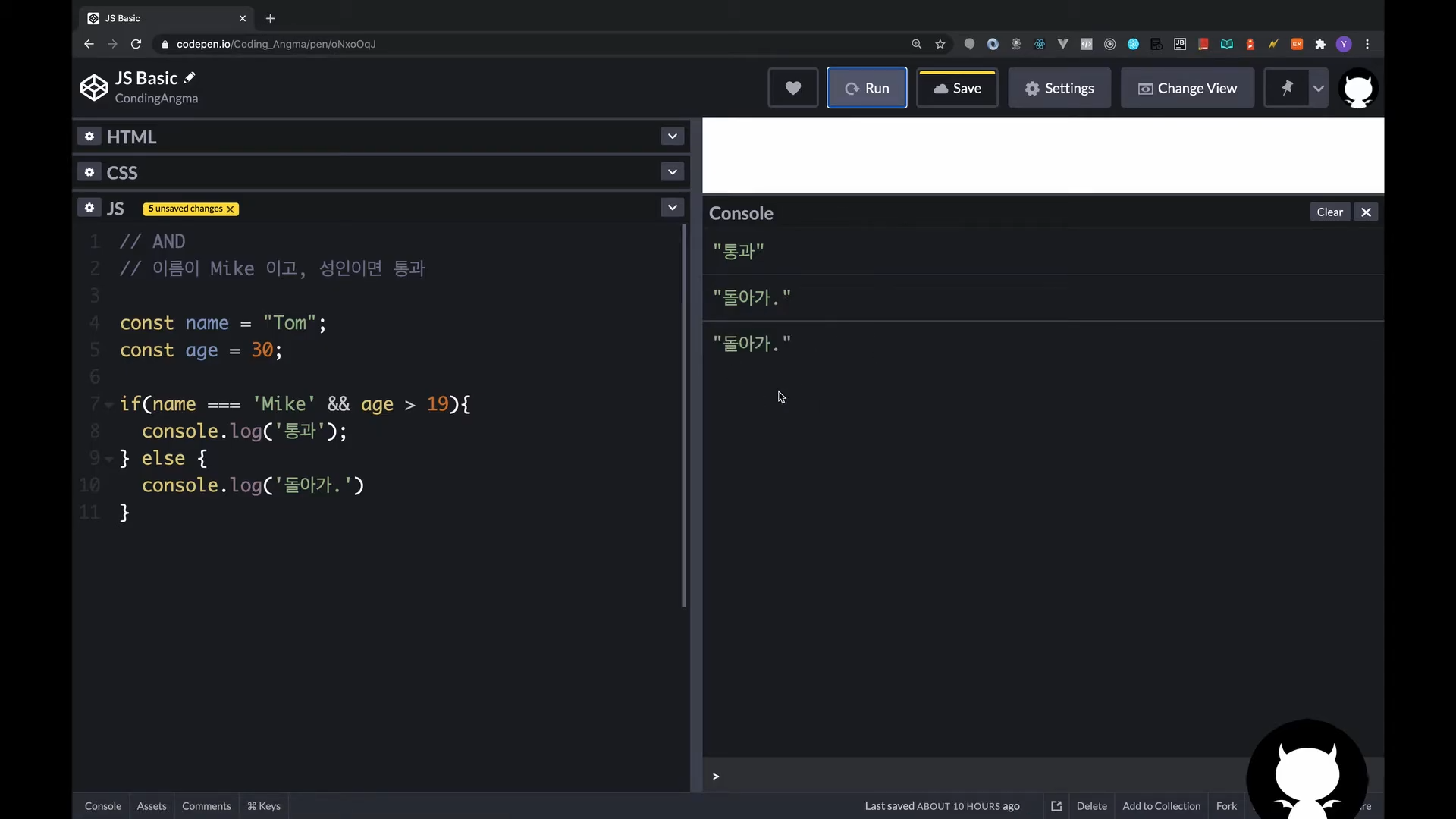Open a new browser tab

point(271,18)
